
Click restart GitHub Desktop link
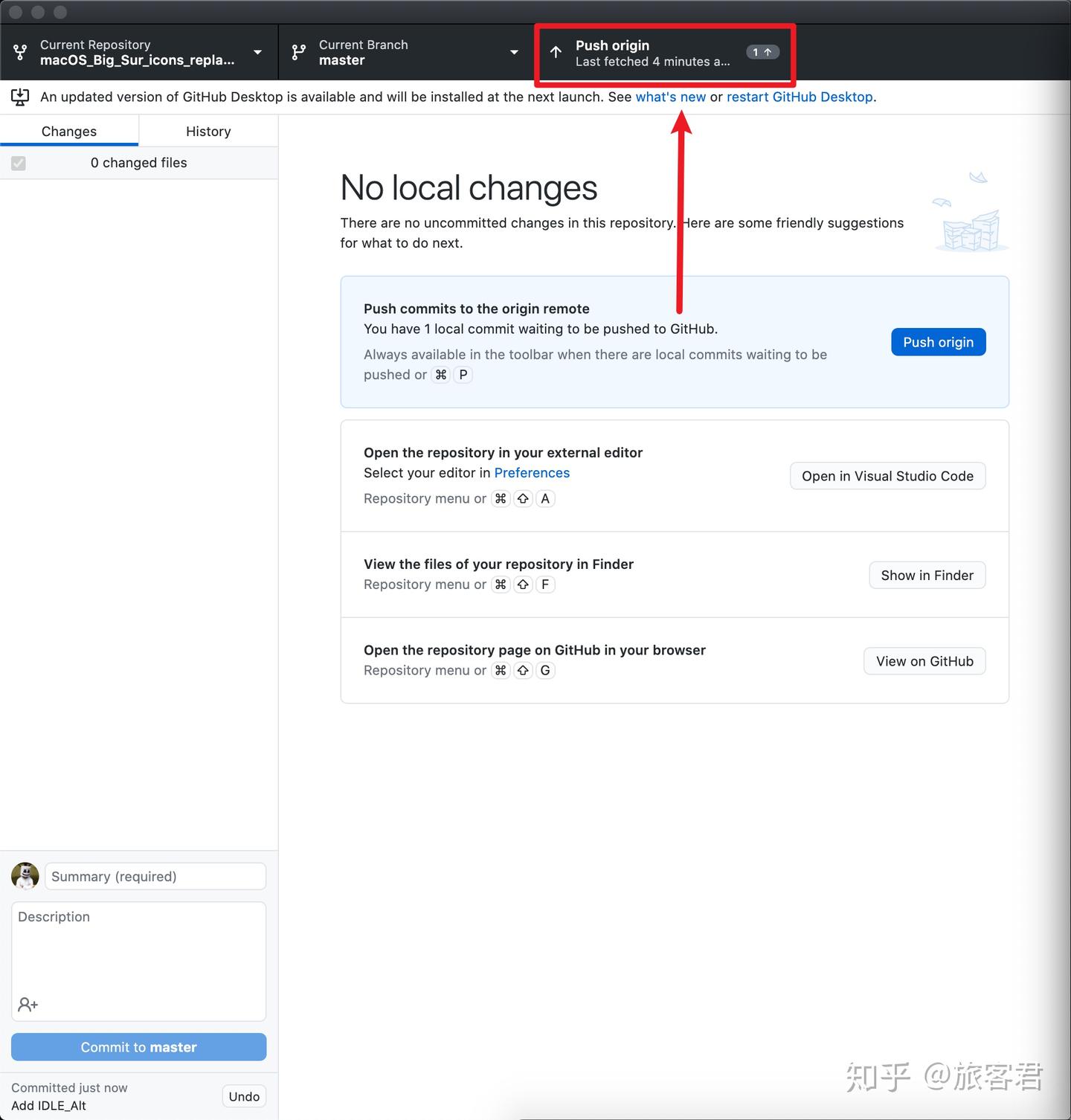800,97
